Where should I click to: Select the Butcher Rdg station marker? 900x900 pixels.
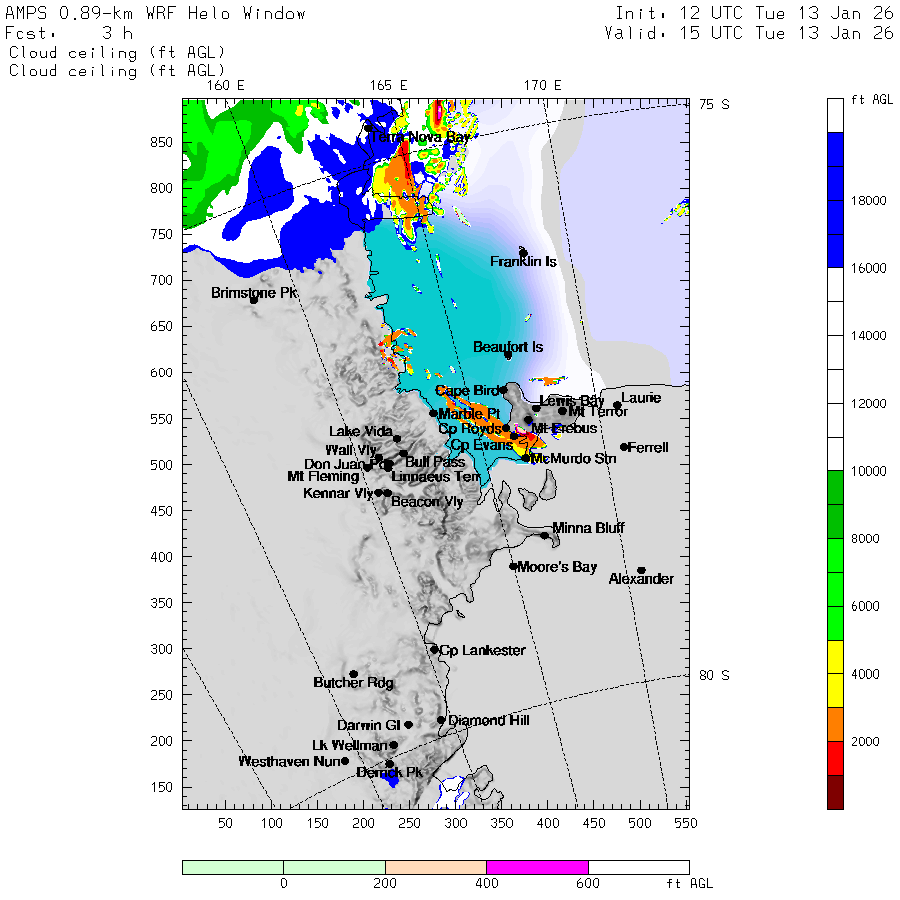(x=353, y=674)
